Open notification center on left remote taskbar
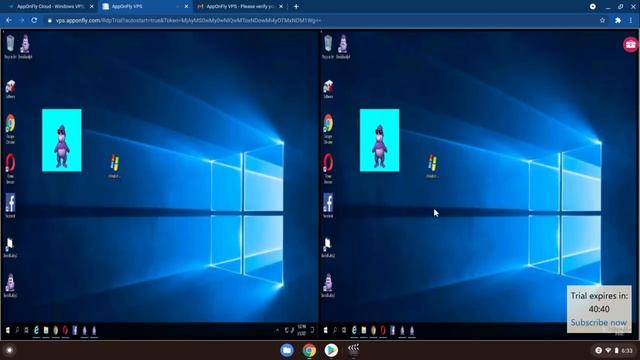Screen dimensions: 640x360 point(312,330)
